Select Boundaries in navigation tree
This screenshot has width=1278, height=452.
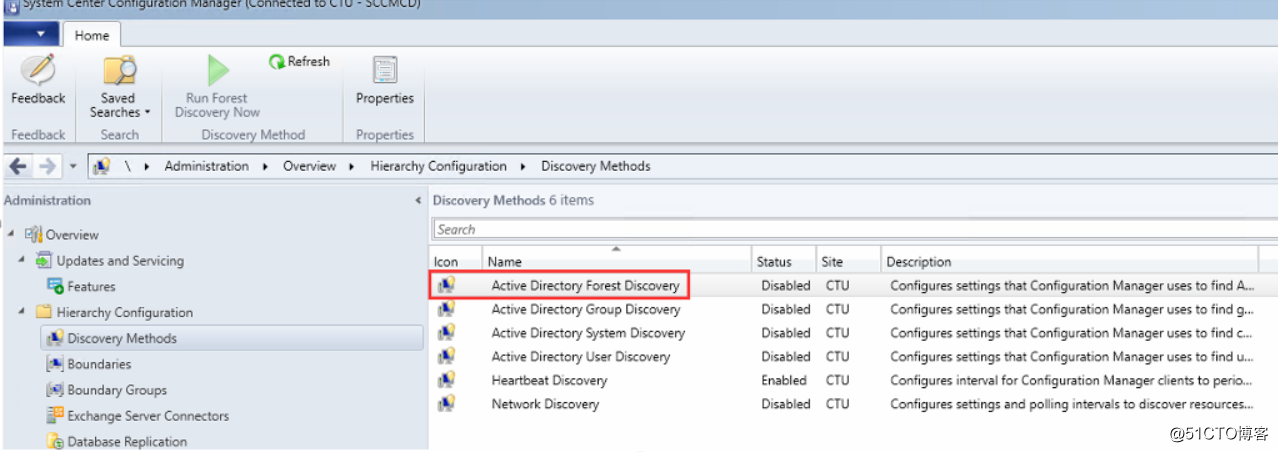coord(99,364)
